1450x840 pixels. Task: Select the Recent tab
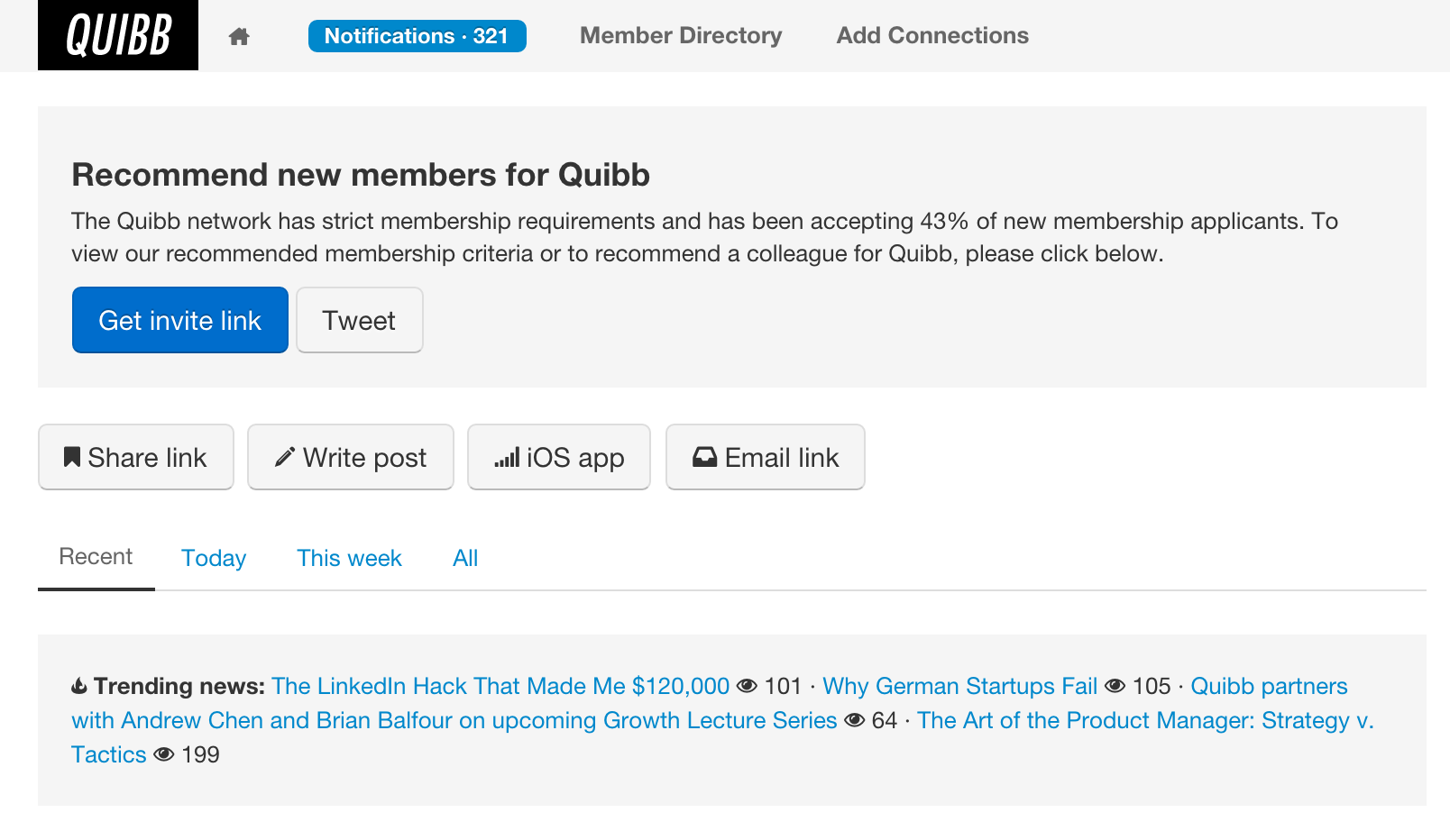tap(96, 557)
